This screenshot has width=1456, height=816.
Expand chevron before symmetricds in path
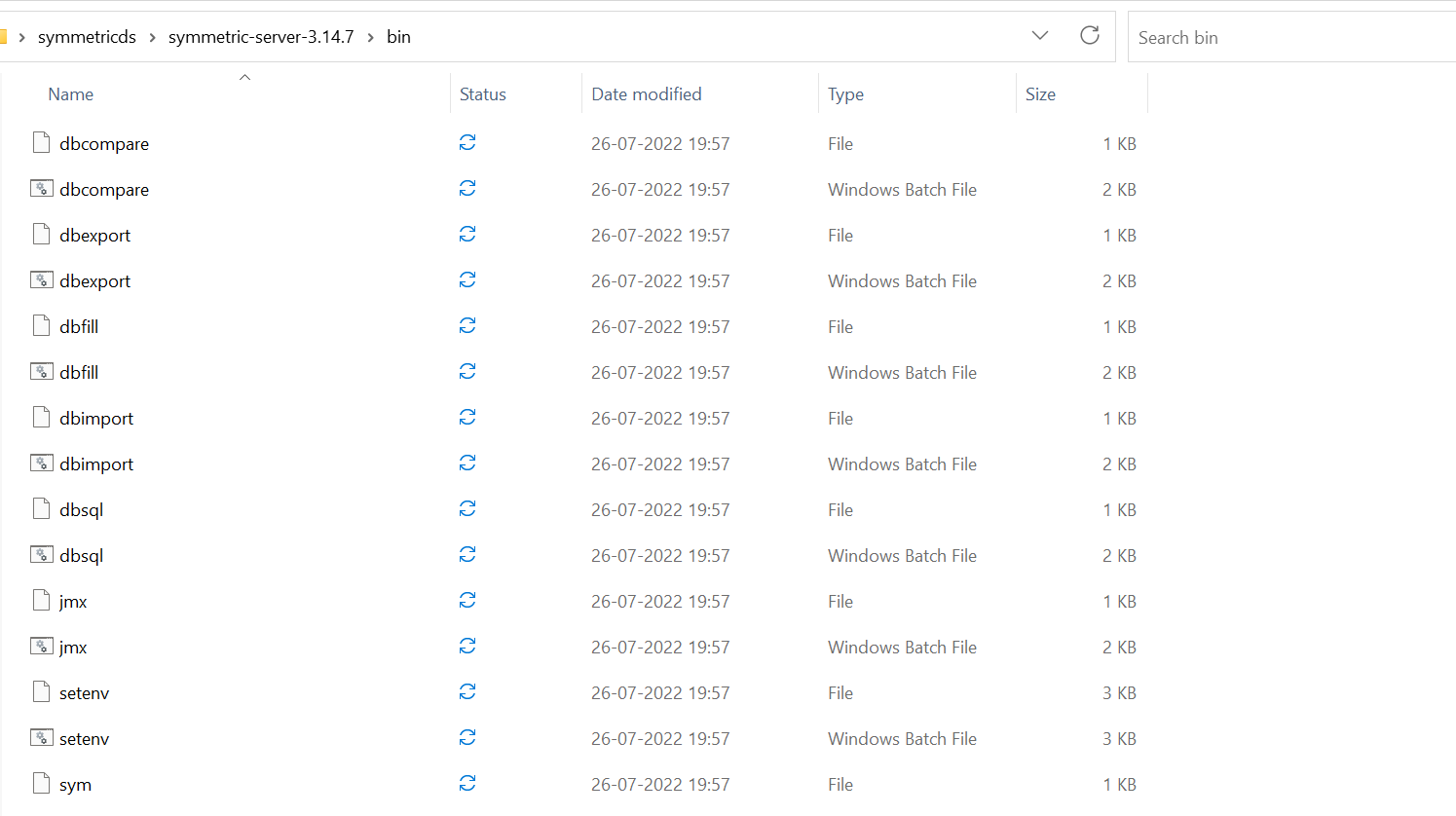pos(21,37)
